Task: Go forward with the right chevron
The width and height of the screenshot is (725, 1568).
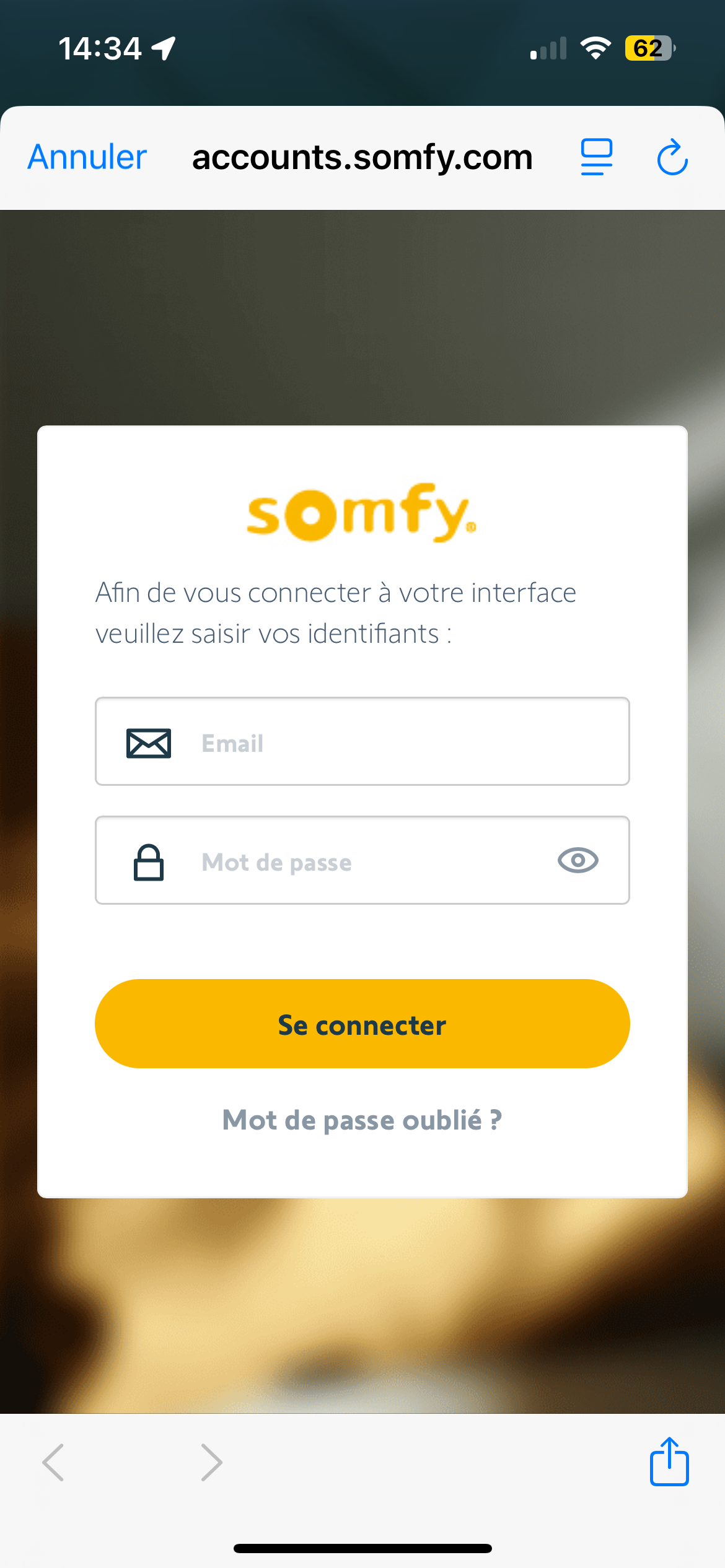Action: 211,1463
